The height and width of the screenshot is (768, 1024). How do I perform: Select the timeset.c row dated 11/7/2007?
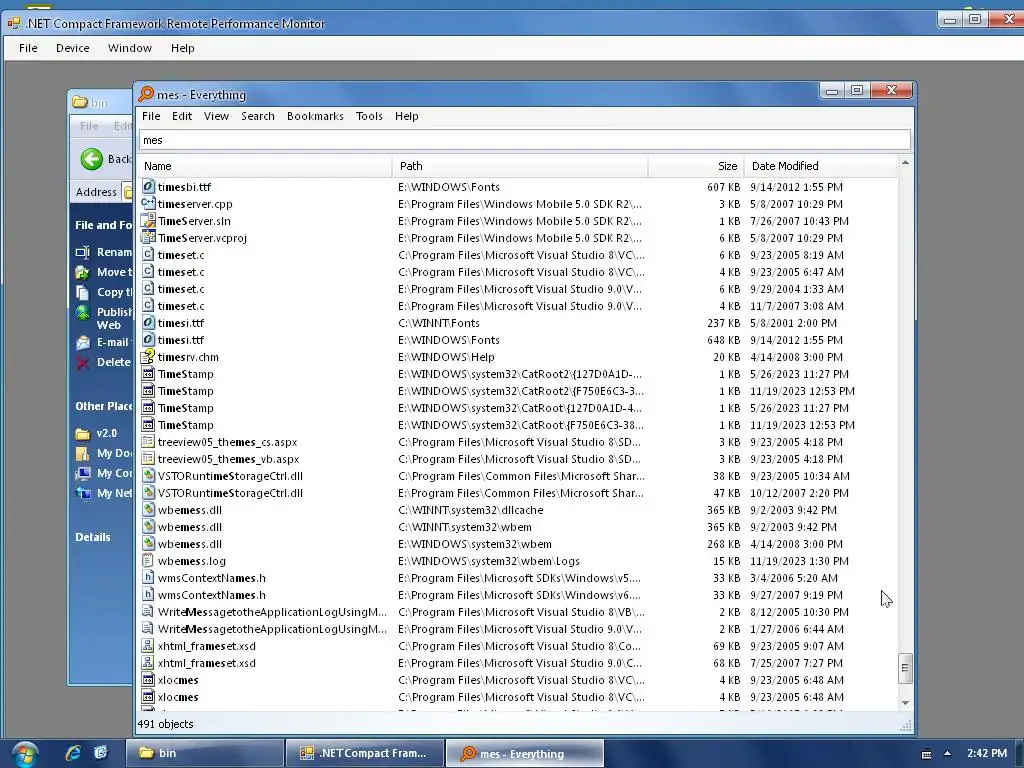point(518,306)
